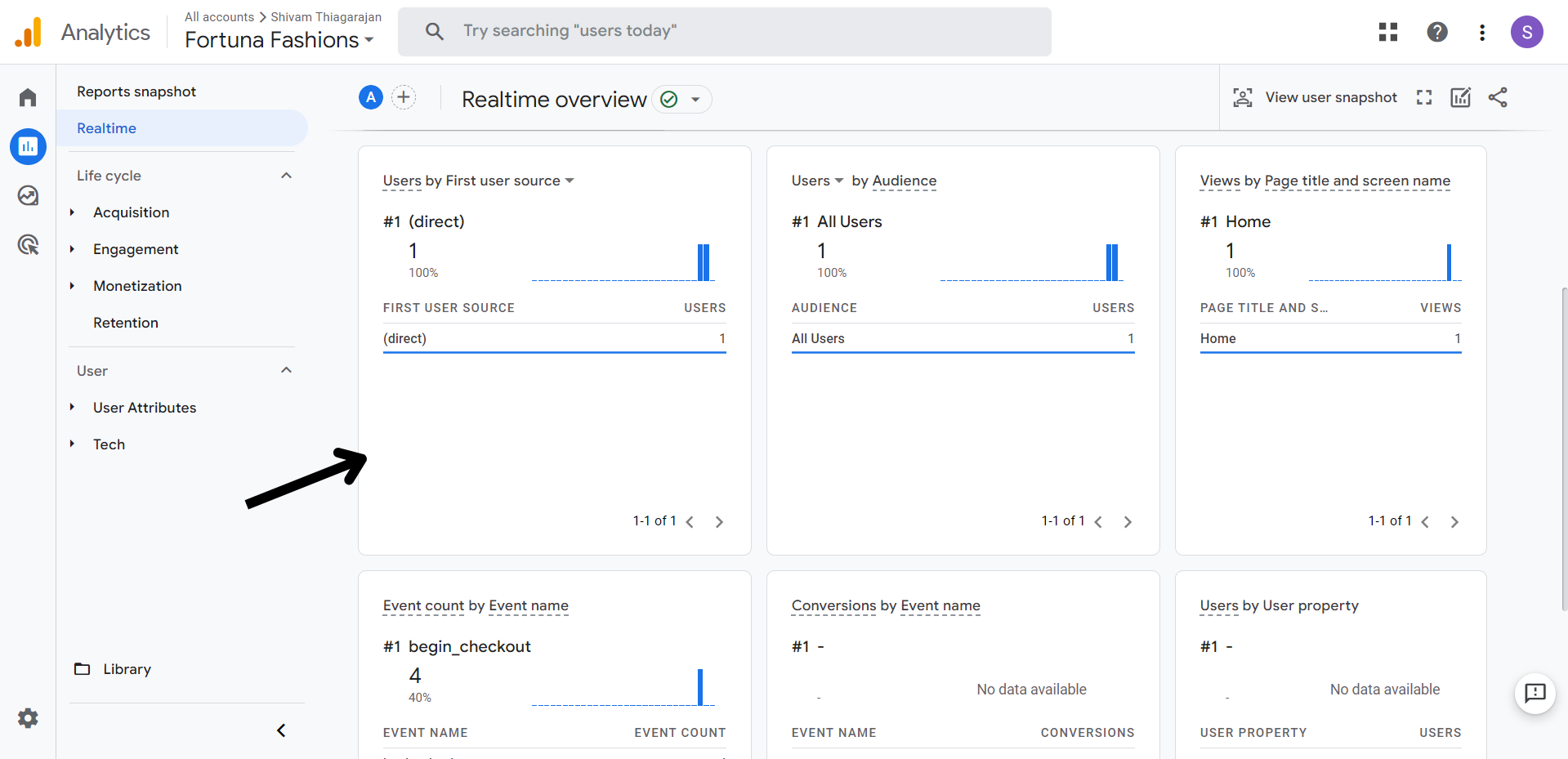Open Analytics help via question mark icon
The width and height of the screenshot is (1568, 759).
point(1436,32)
